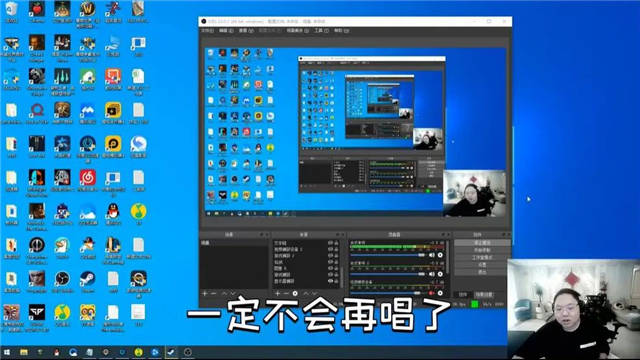Image resolution: width=640 pixels, height=360 pixels.
Task: Unmute the red muted speaker in mixer
Action: point(431,293)
